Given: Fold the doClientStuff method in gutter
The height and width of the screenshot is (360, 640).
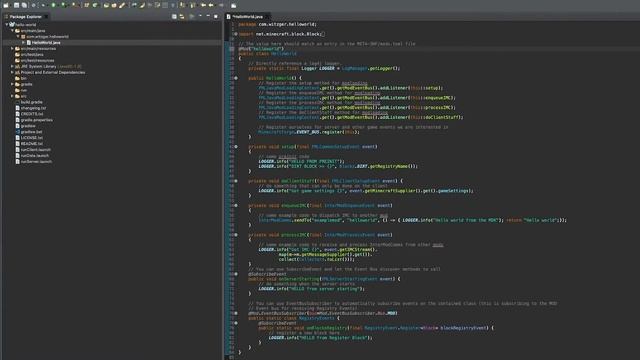Looking at the screenshot, I should pyautogui.click(x=236, y=181).
